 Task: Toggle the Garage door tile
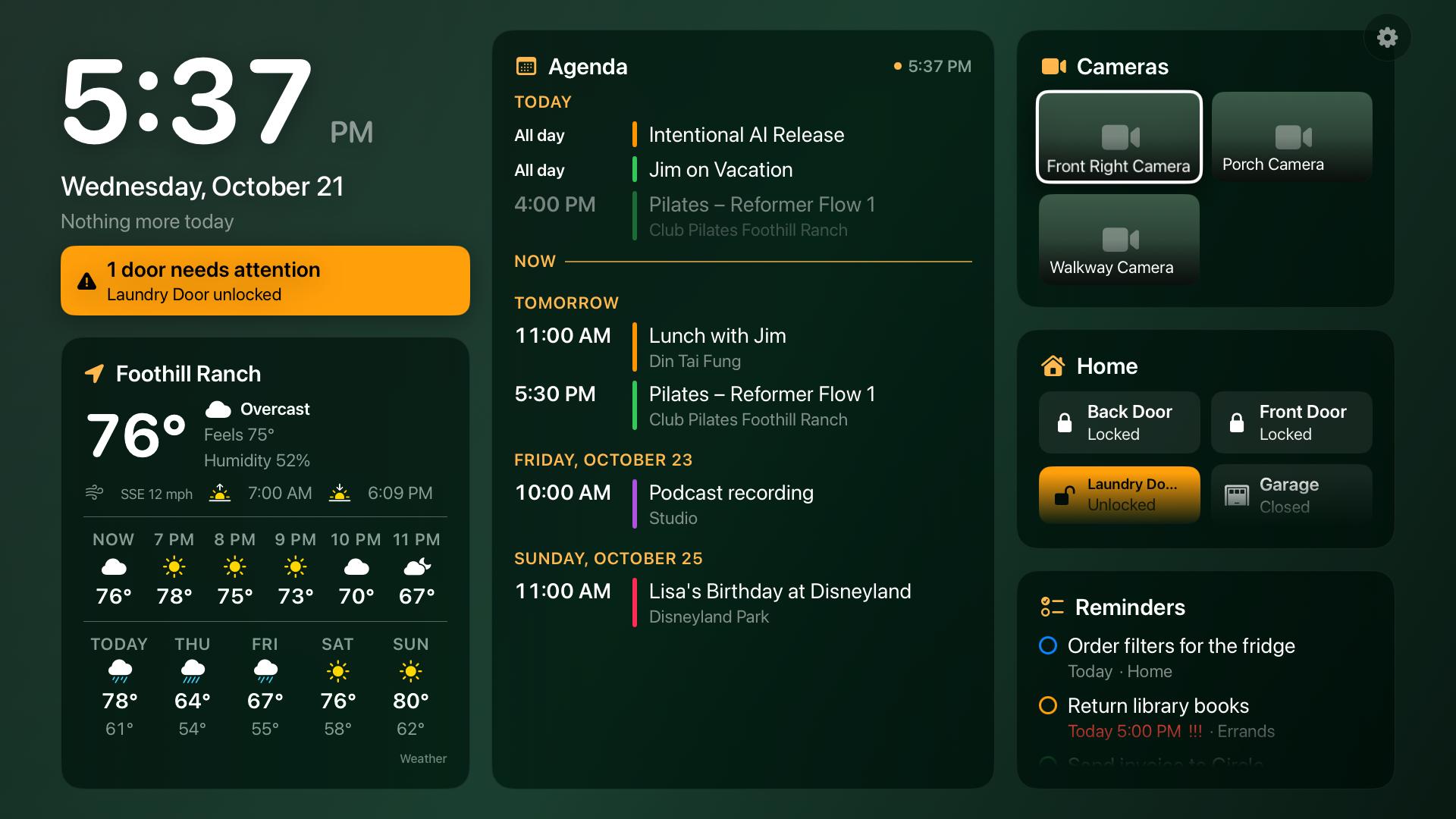(x=1291, y=494)
